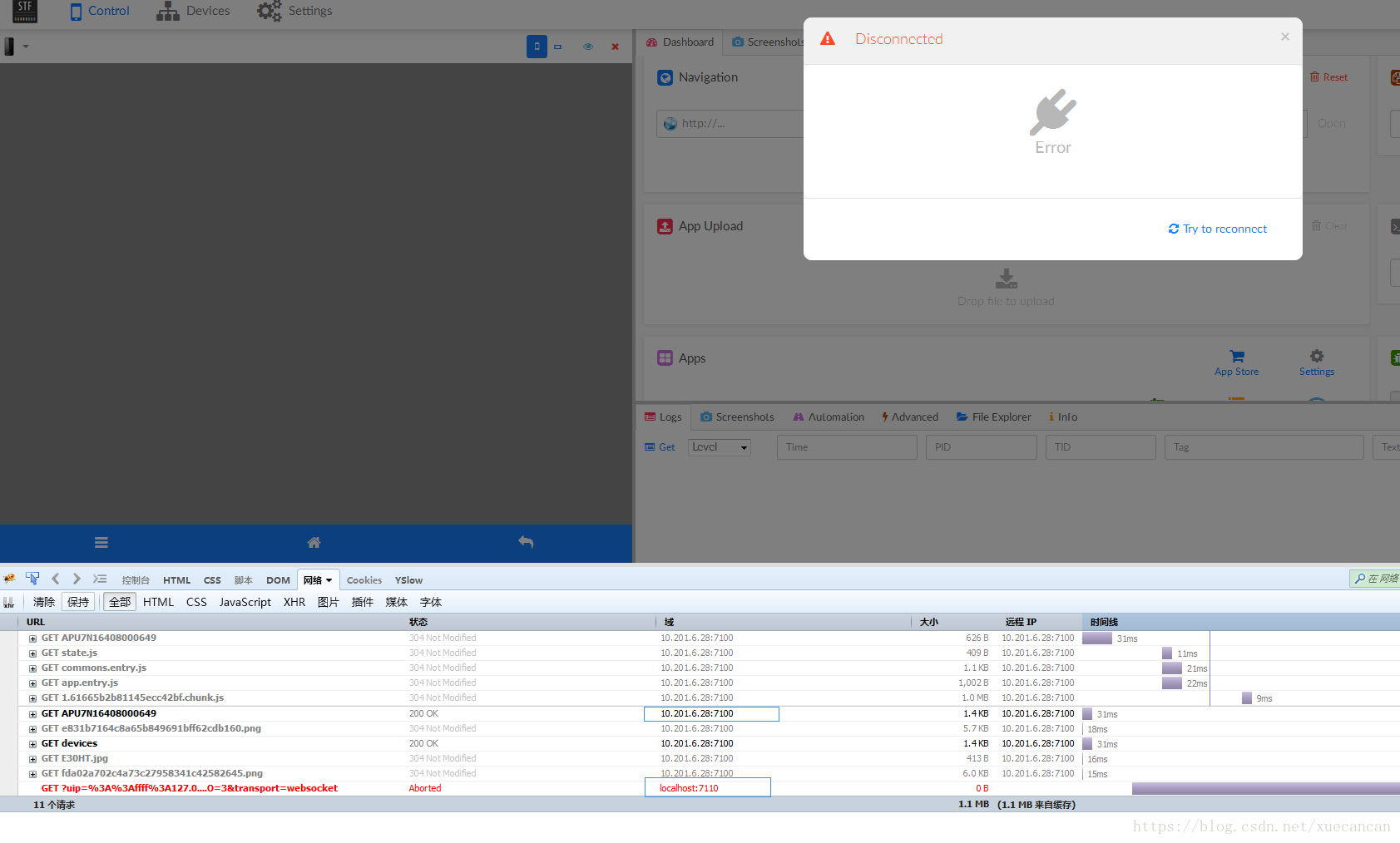Click the 清除 clear button
Viewport: 1400px width, 843px height.
point(44,602)
